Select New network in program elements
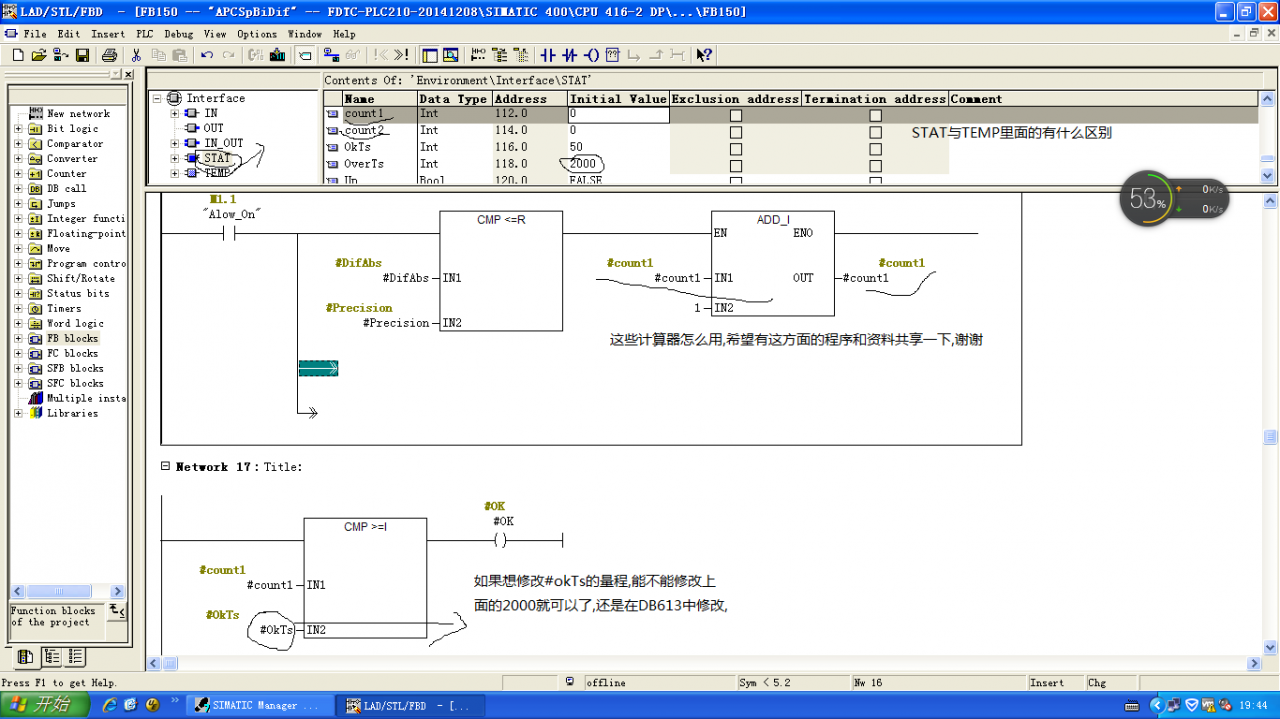 [78, 114]
